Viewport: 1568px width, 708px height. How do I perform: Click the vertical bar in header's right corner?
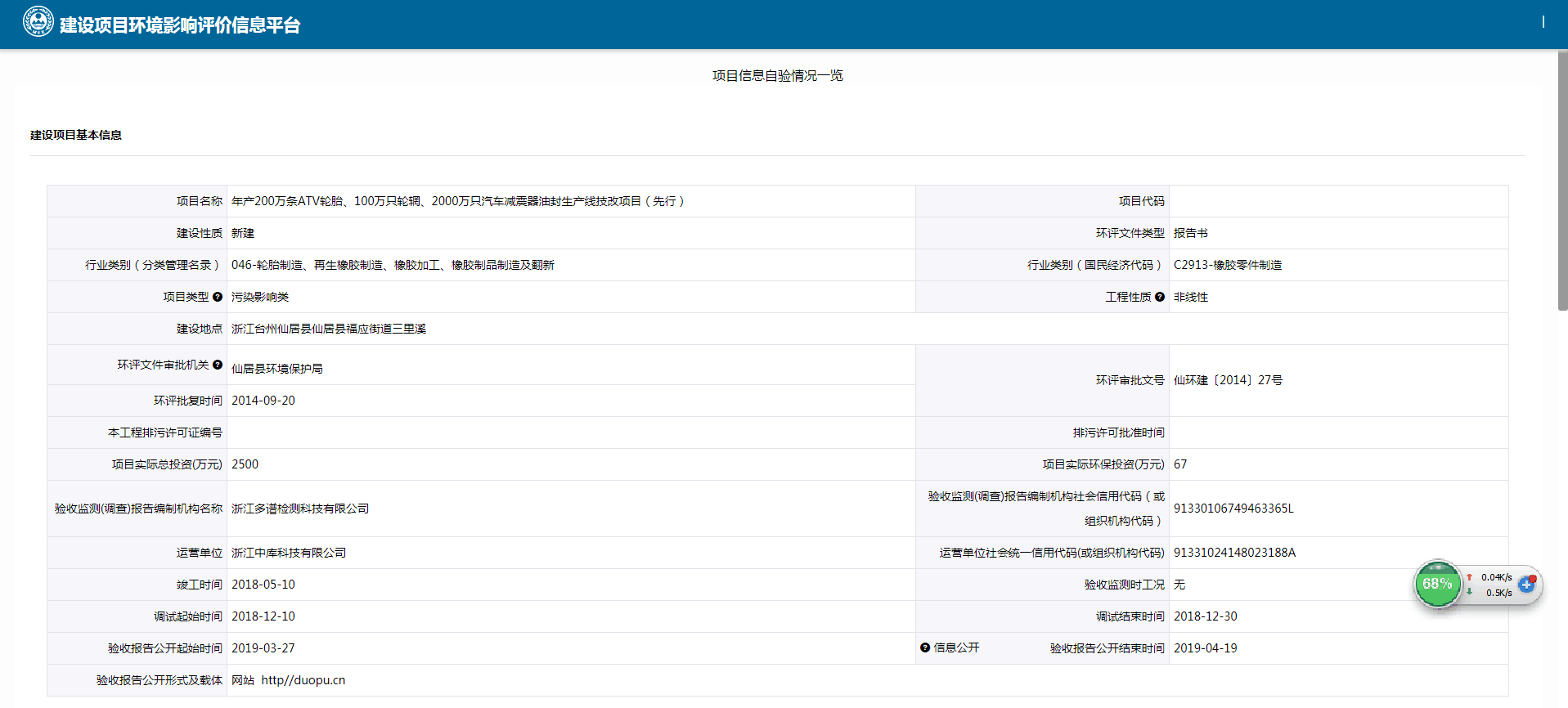click(1543, 22)
